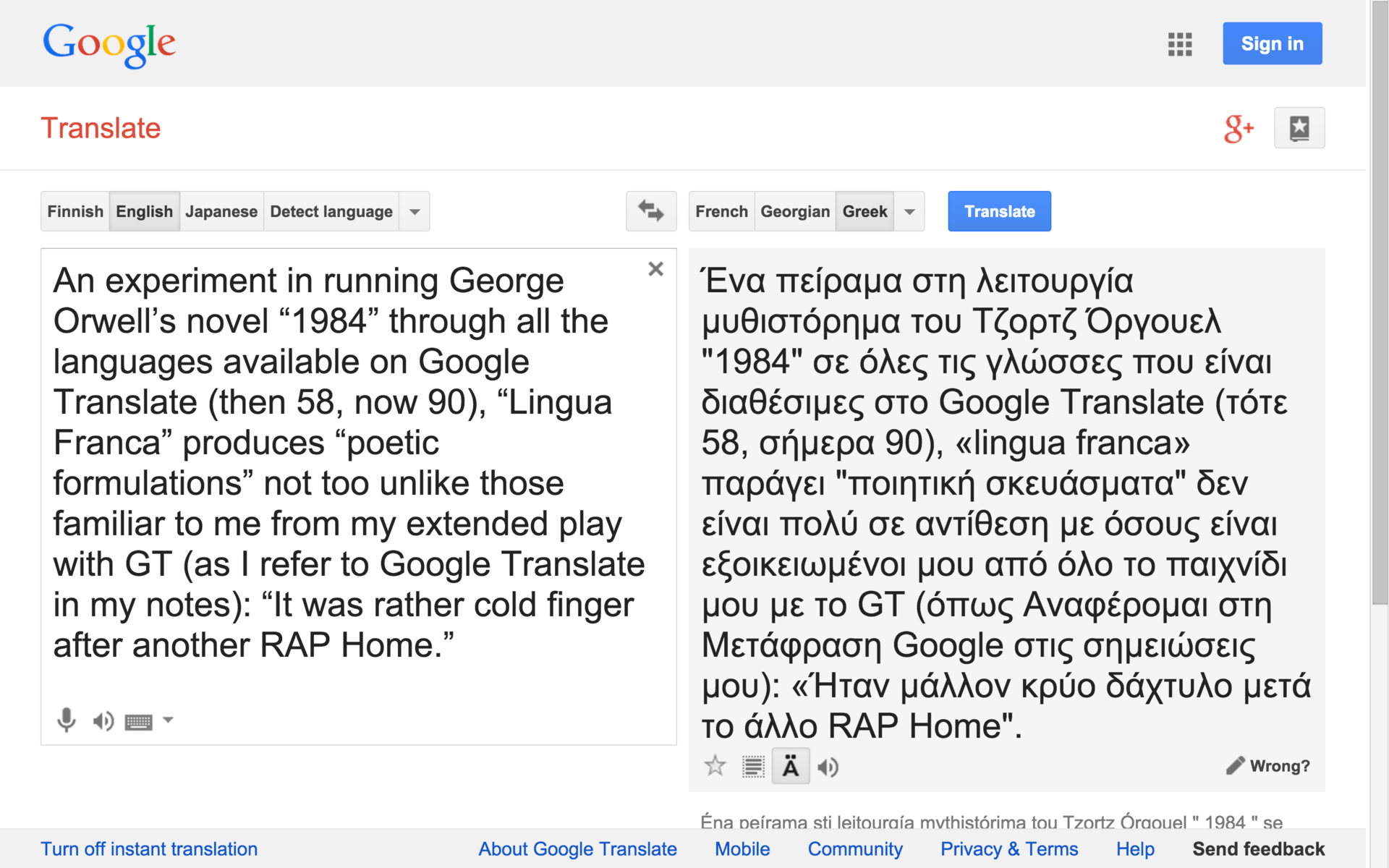
Task: Listen to the Greek translation
Action: [x=828, y=767]
